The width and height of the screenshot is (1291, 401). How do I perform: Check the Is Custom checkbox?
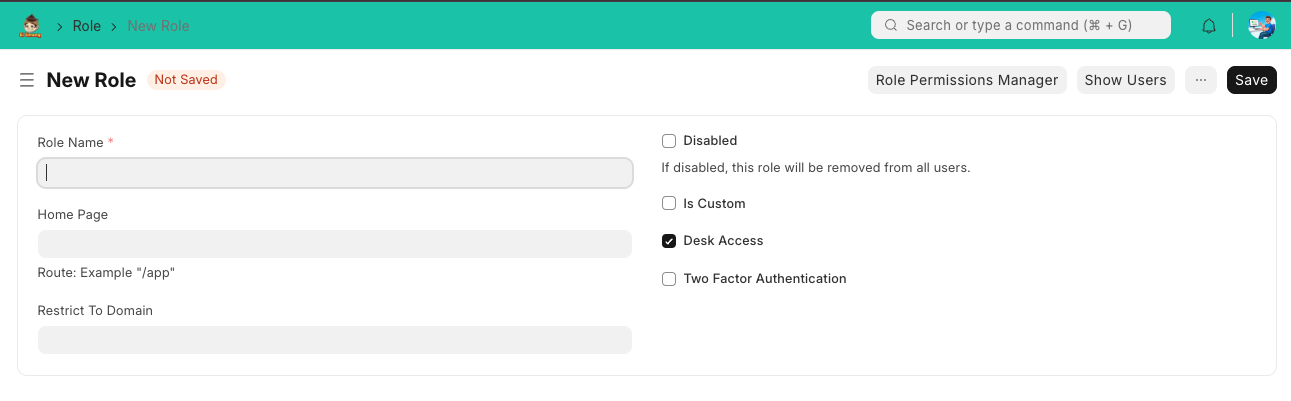pos(669,204)
